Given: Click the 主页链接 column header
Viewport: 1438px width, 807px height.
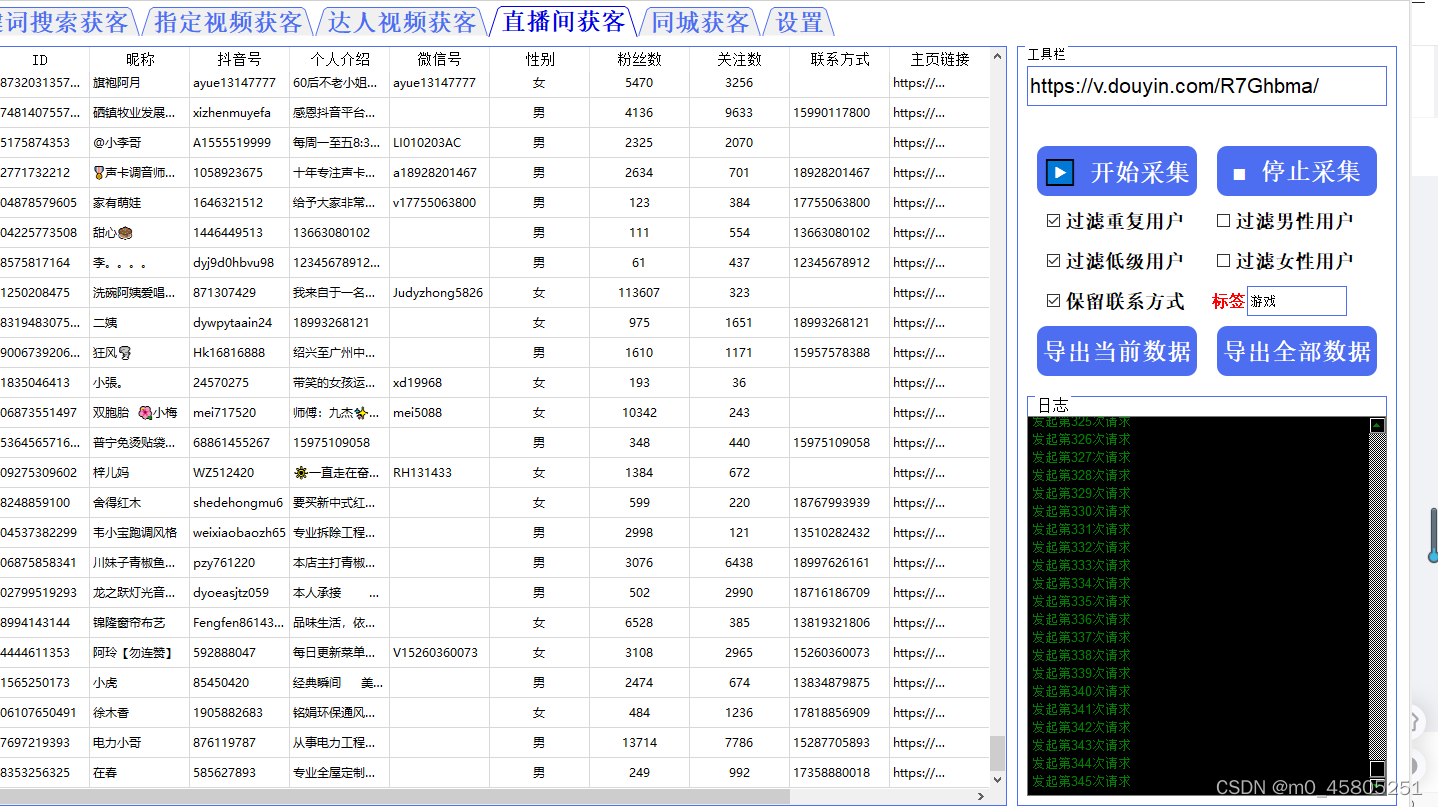Looking at the screenshot, I should pos(940,59).
